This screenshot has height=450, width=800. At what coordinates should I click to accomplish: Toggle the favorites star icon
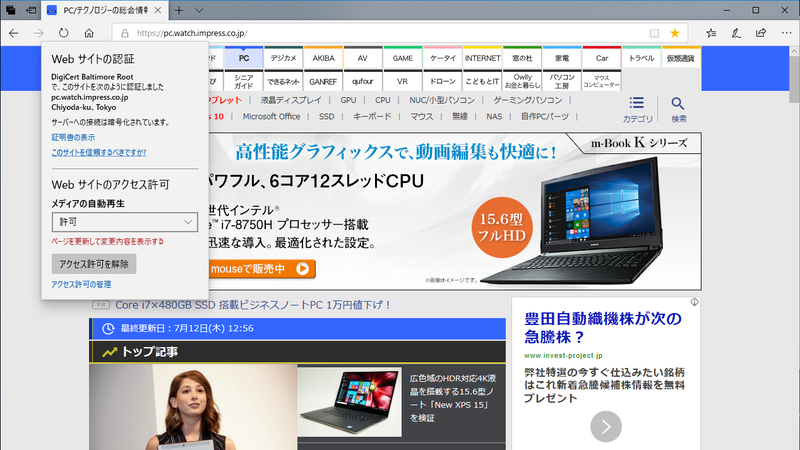coord(674,33)
